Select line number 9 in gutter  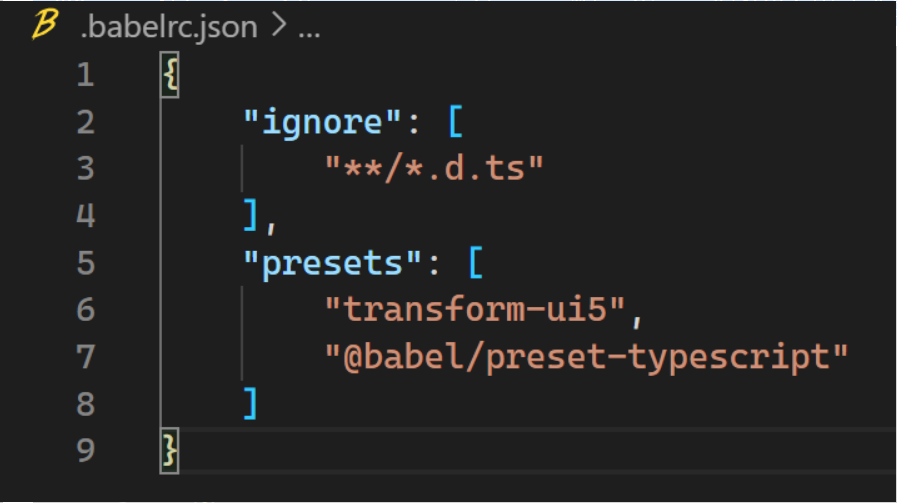(x=84, y=450)
